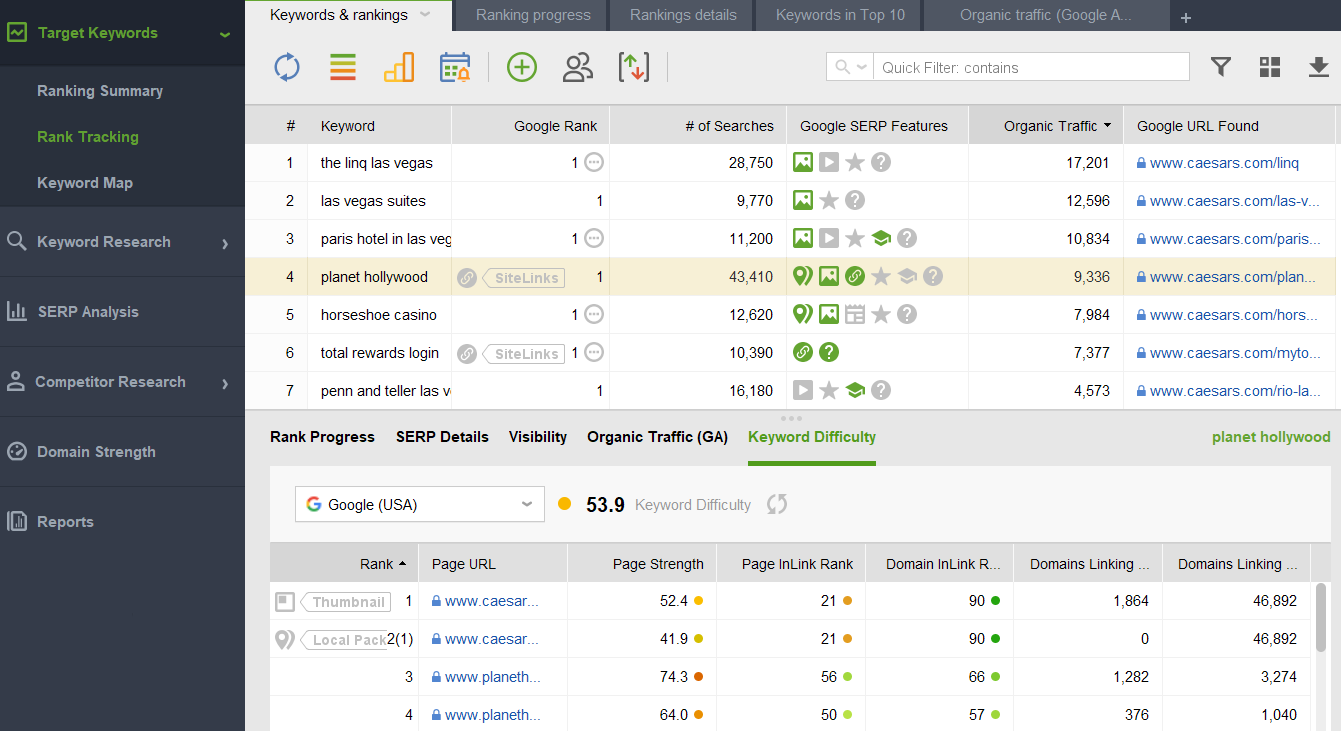The height and width of the screenshot is (731, 1341).
Task: Switch to the Rankings details tab
Action: click(683, 15)
